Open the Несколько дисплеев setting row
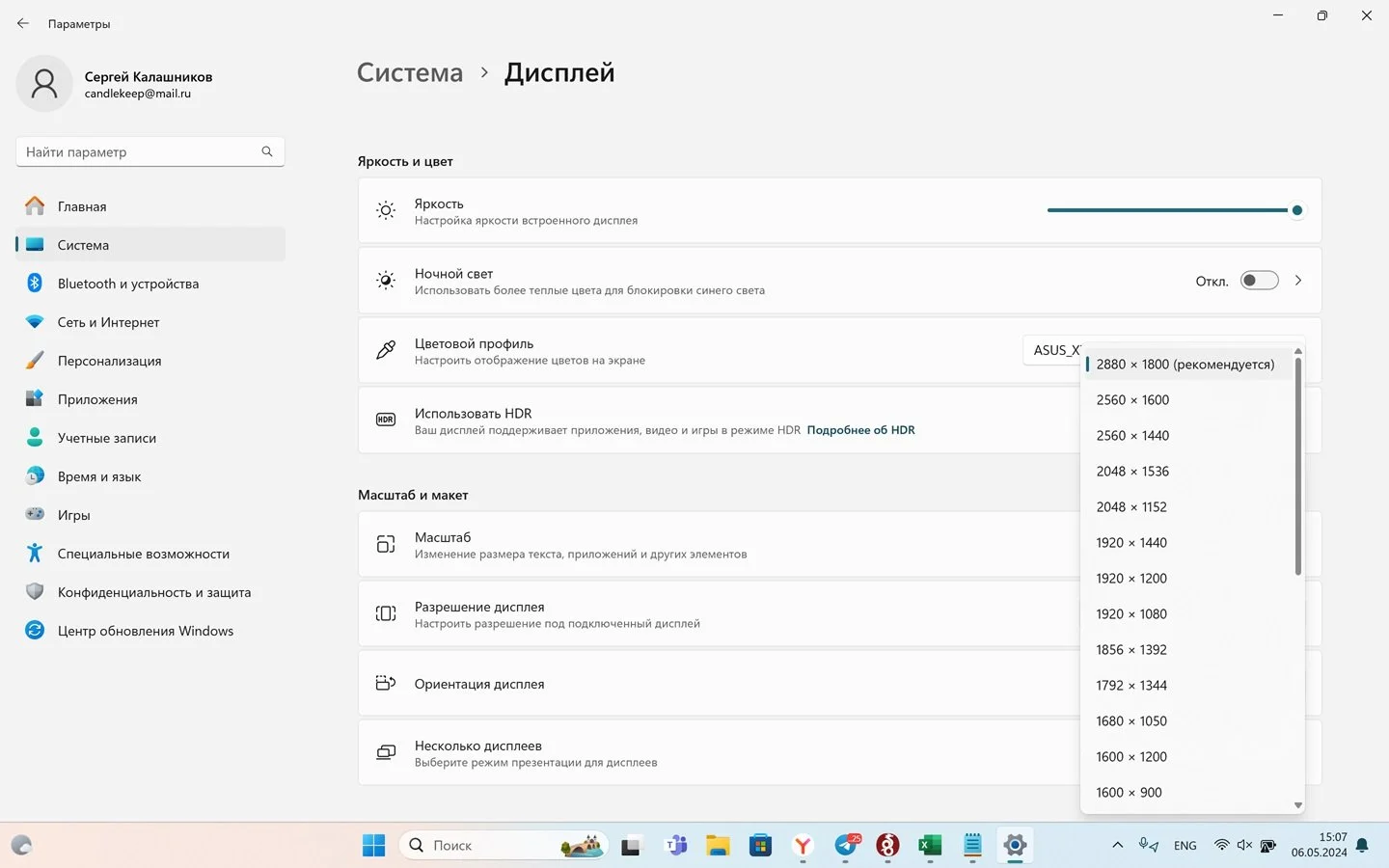The width and height of the screenshot is (1389, 868). pos(719,753)
